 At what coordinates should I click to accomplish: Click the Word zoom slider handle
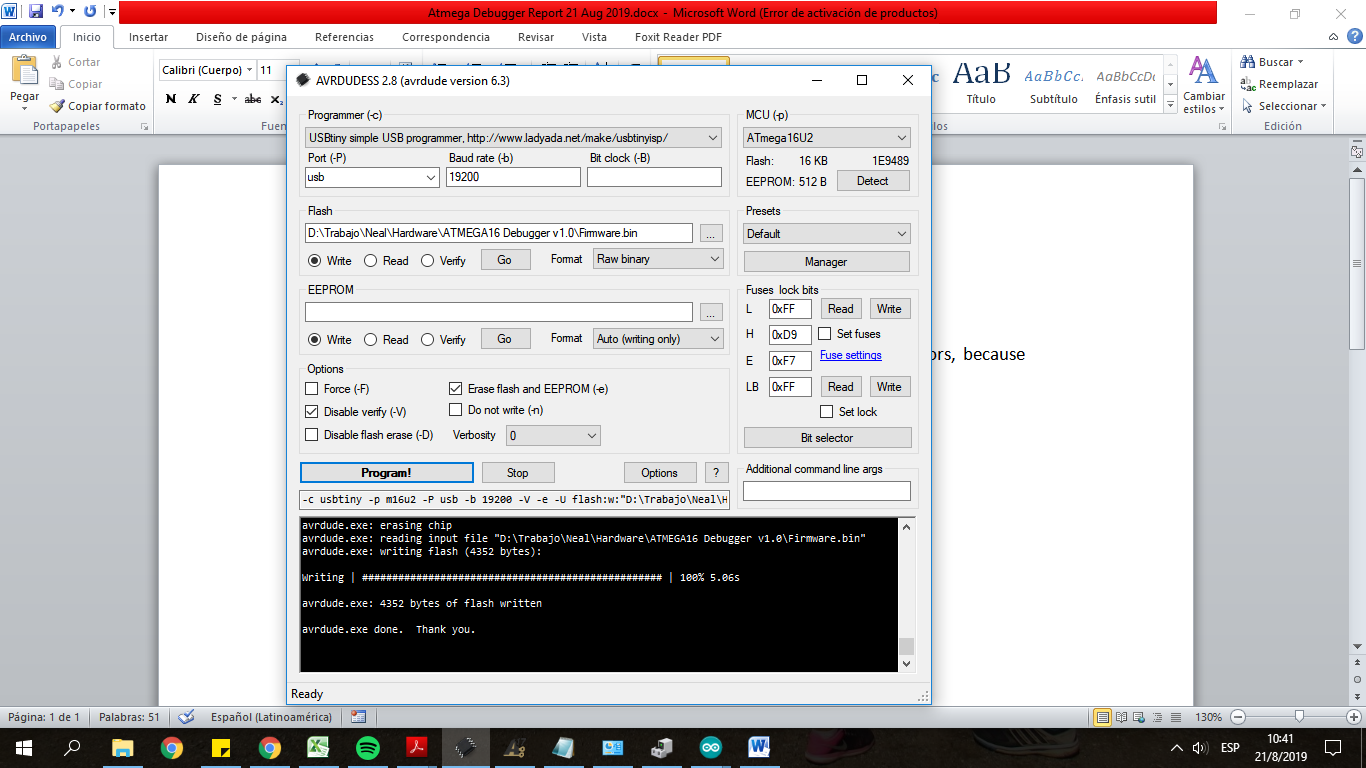tap(1298, 717)
